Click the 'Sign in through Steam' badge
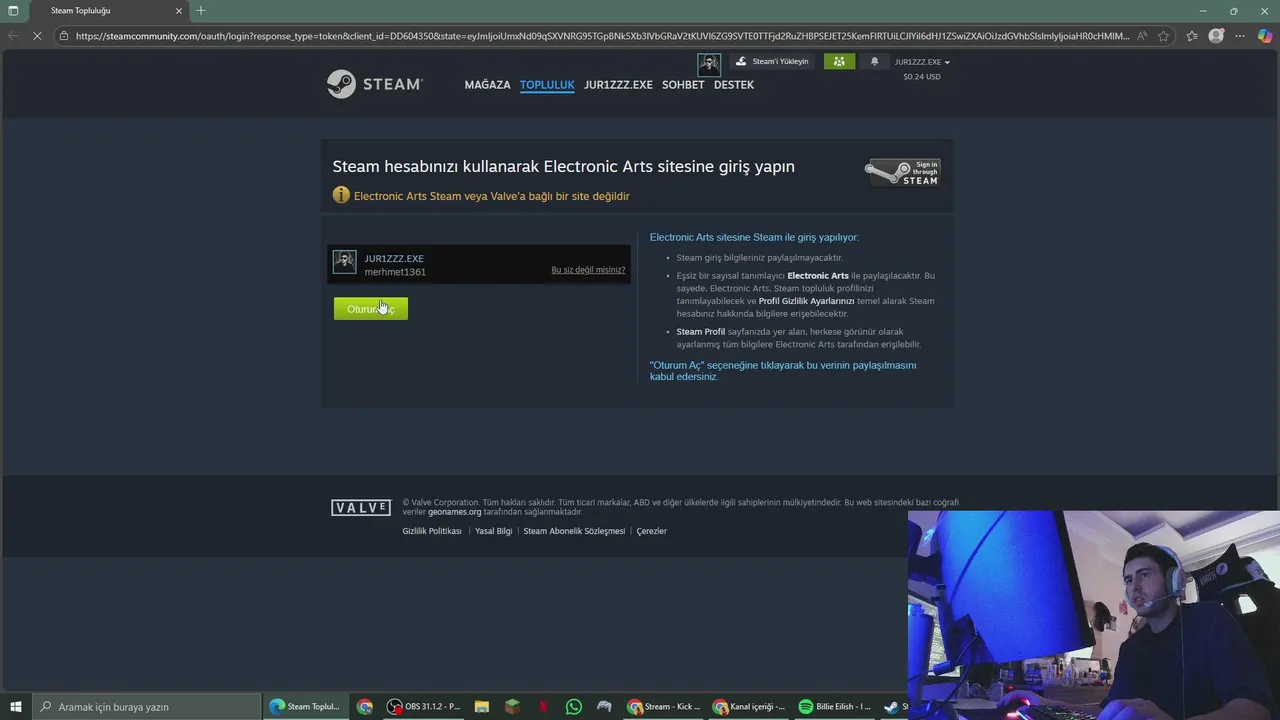Screen dimensions: 1280x720 903,172
